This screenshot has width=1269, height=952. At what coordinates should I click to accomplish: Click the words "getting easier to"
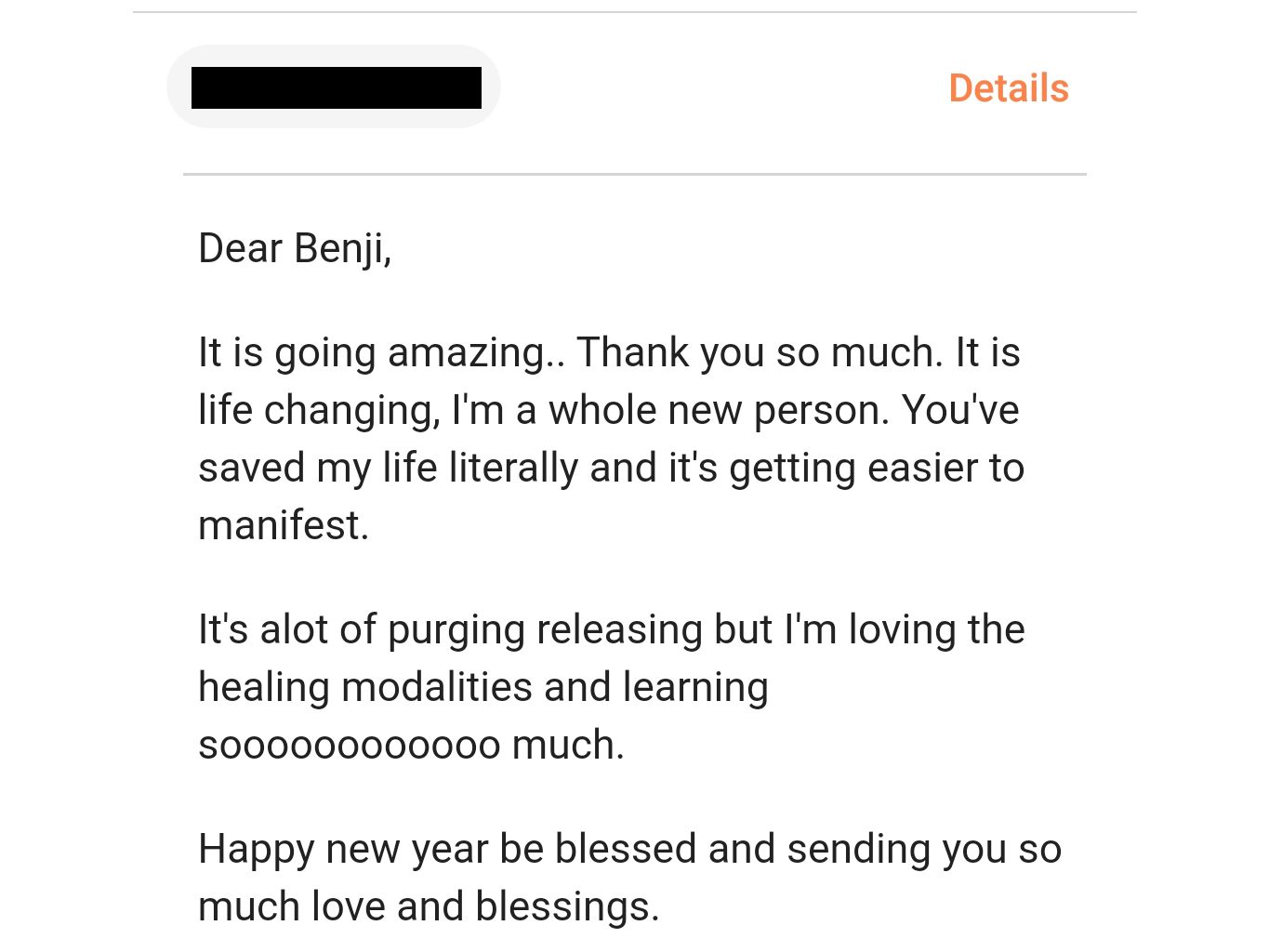pos(877,468)
